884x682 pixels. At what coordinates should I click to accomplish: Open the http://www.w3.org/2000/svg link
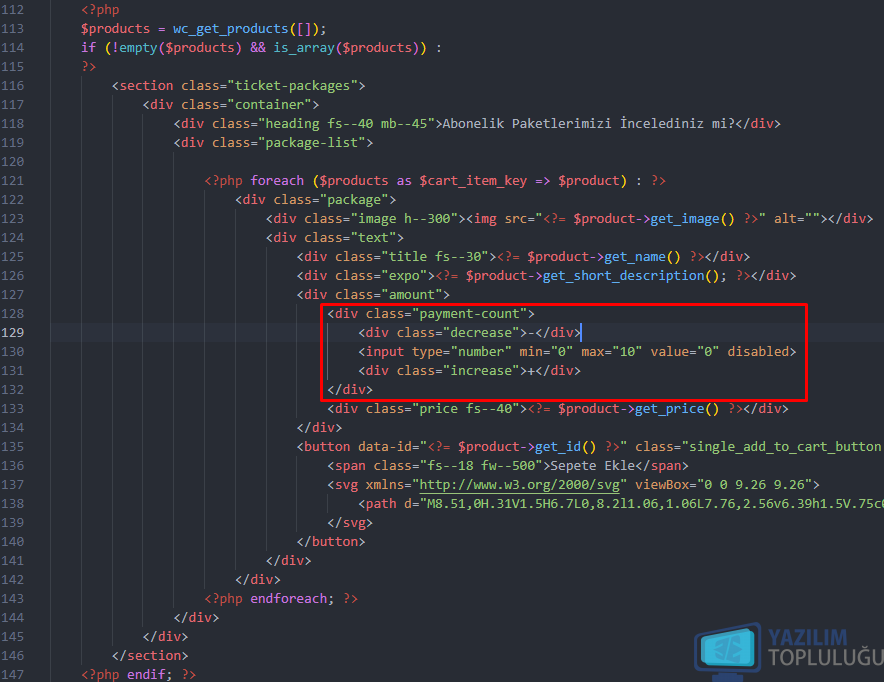click(x=519, y=485)
